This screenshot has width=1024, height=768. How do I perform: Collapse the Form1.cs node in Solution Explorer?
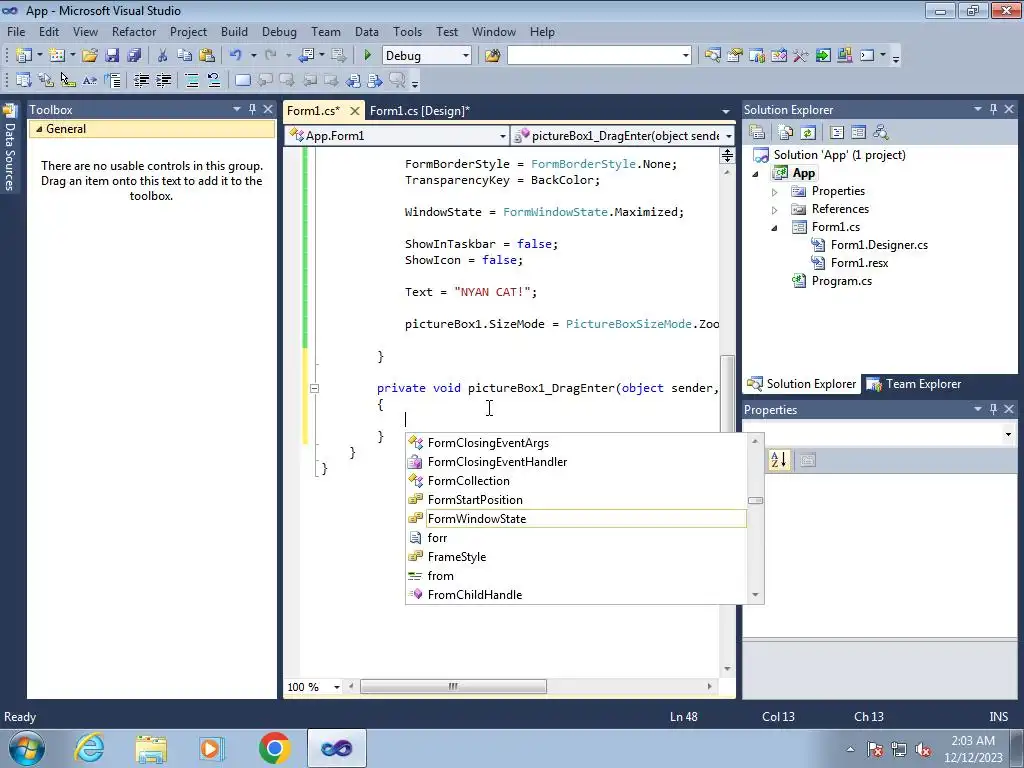click(775, 228)
